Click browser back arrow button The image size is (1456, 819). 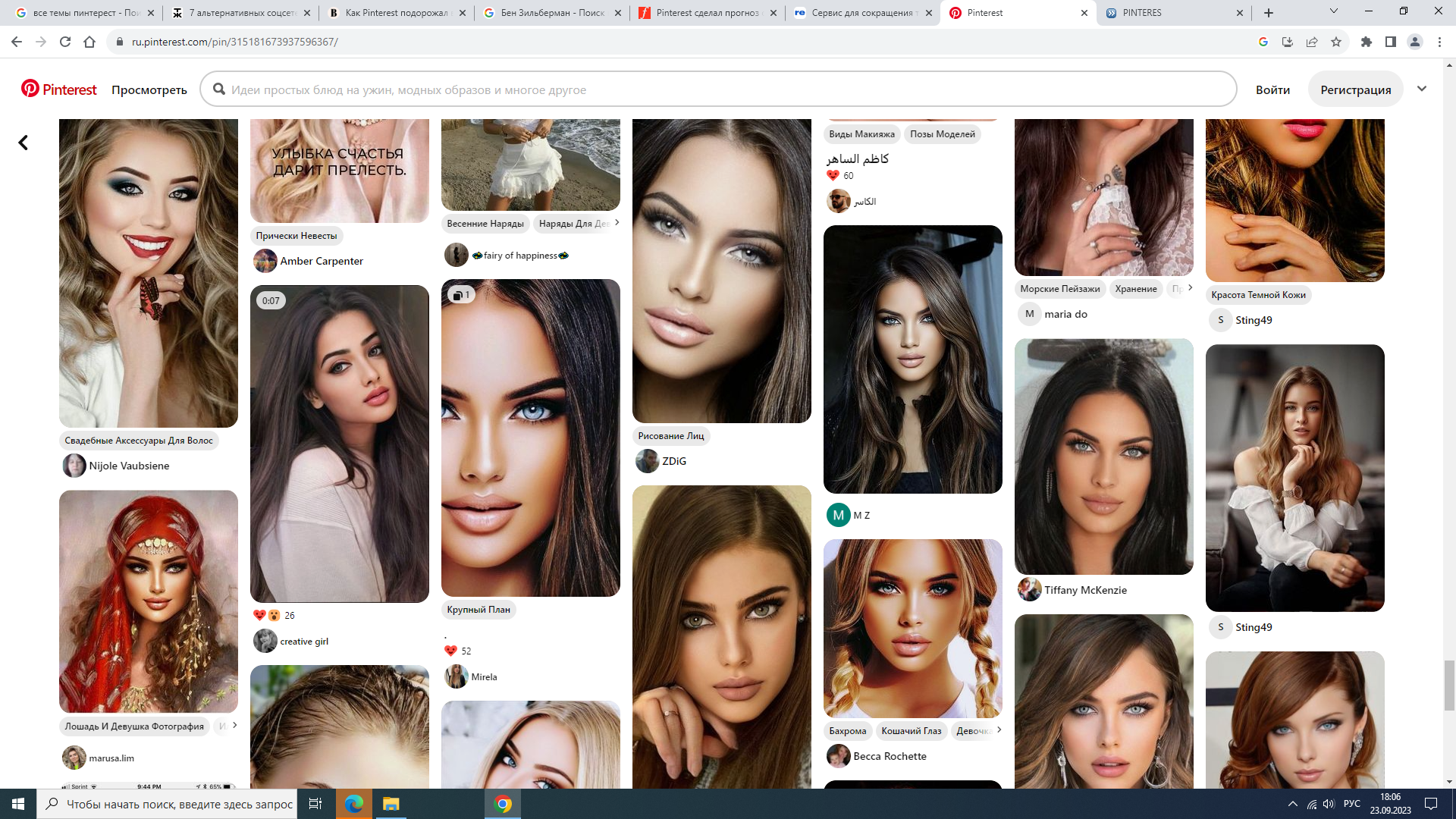tap(17, 42)
